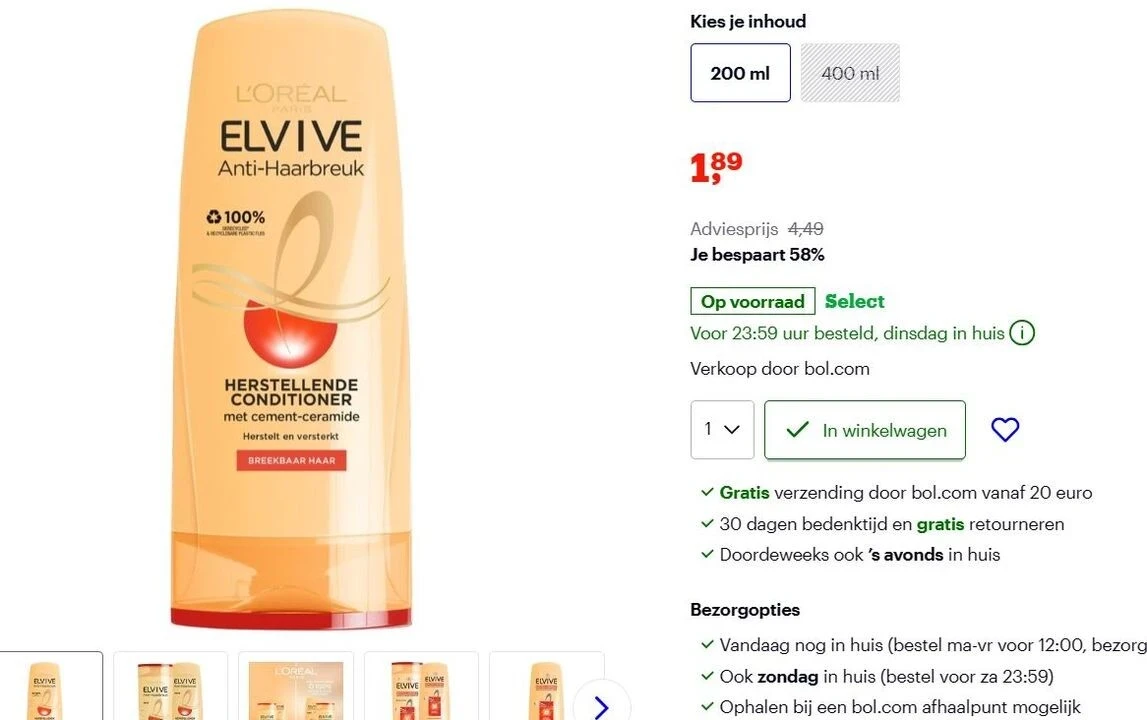The image size is (1147, 720).
Task: Click the Verkoop door bol.com seller text
Action: (x=780, y=369)
